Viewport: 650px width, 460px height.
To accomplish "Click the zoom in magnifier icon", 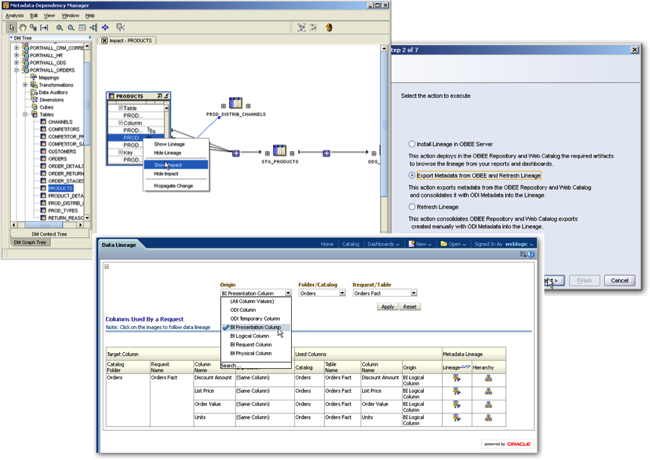I will pyautogui.click(x=60, y=28).
